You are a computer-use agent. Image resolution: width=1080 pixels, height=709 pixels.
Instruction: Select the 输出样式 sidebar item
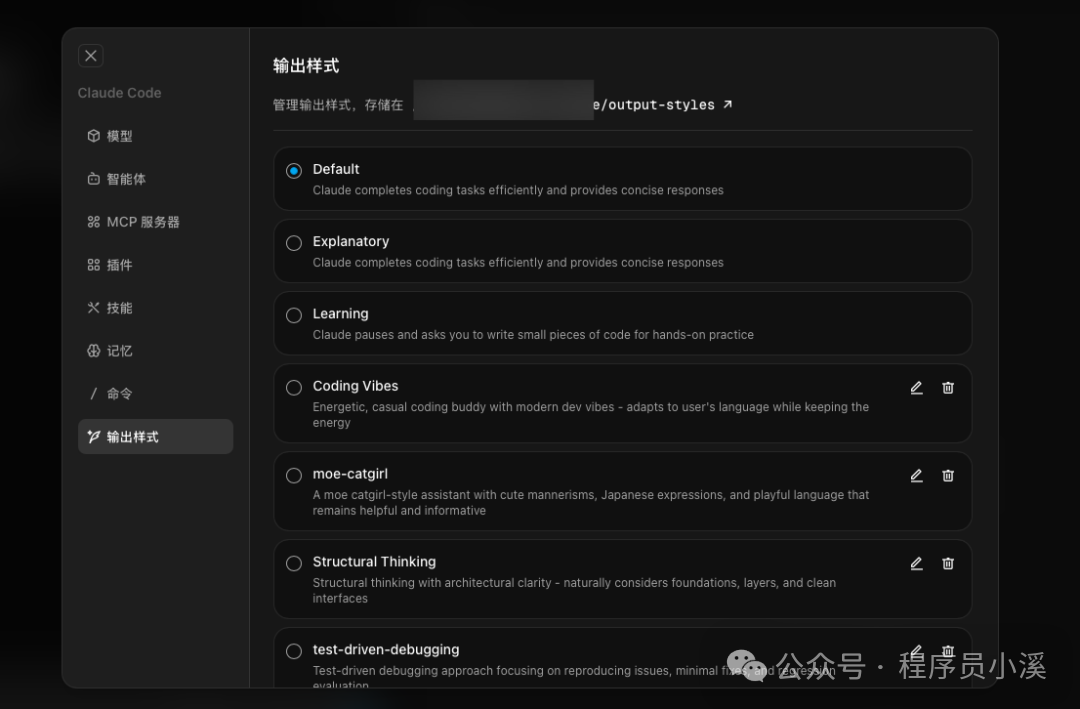(156, 437)
